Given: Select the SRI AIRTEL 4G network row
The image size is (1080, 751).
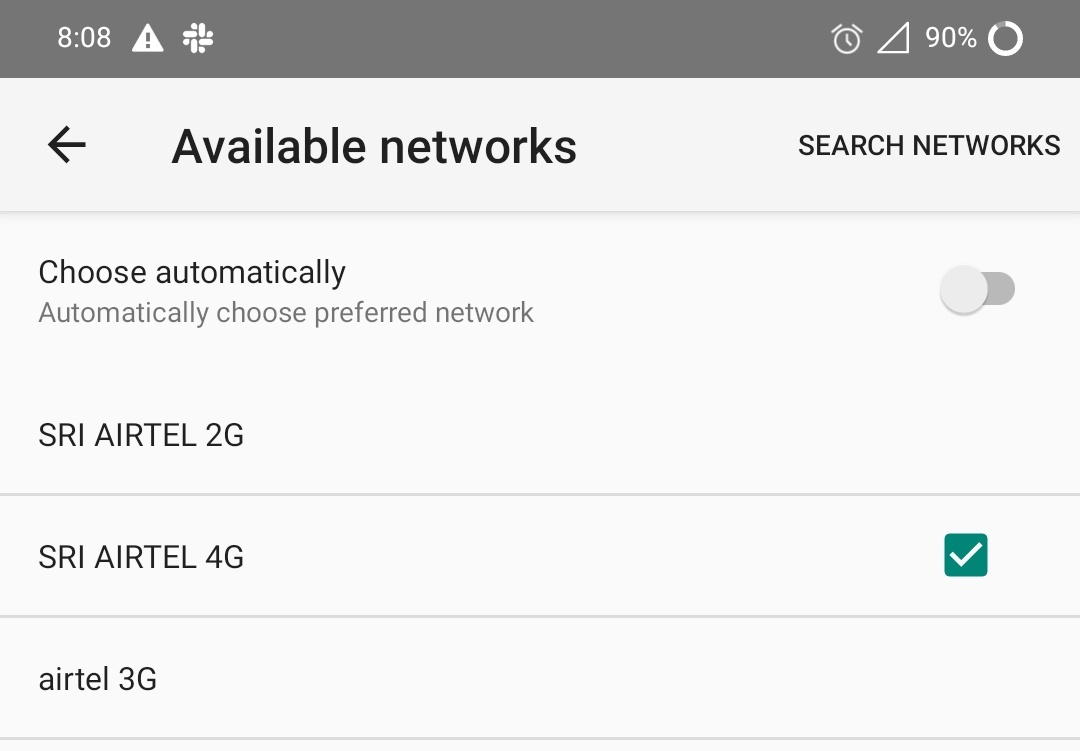Looking at the screenshot, I should [540, 556].
